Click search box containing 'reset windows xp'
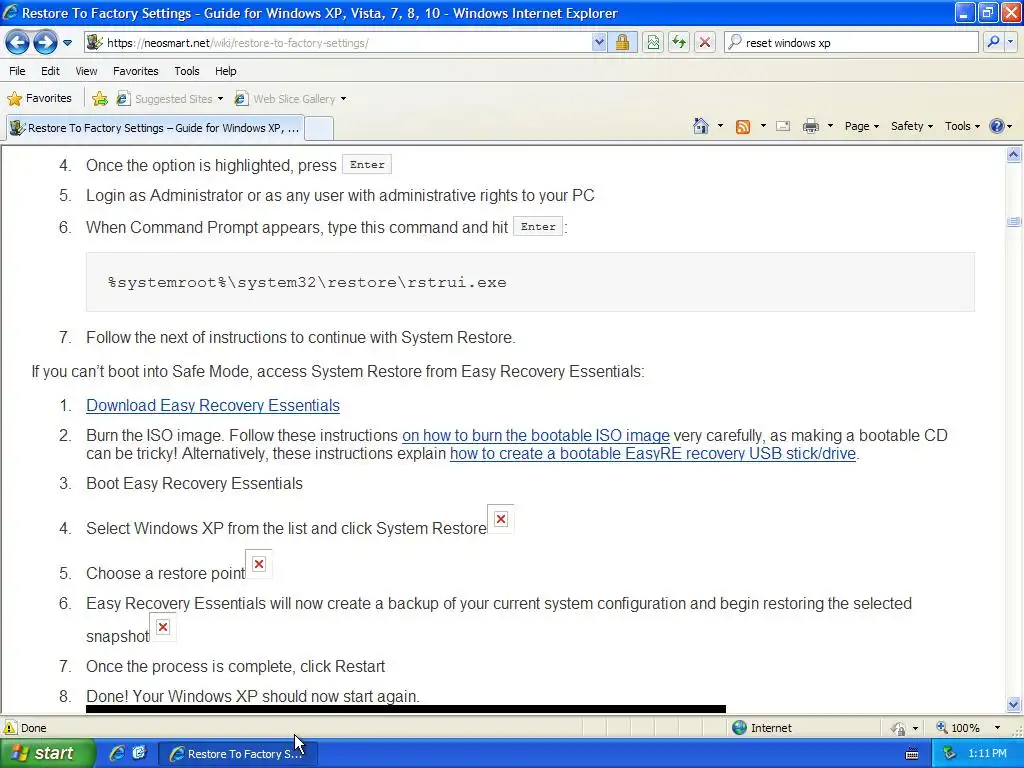Viewport: 1024px width, 768px height. (852, 43)
